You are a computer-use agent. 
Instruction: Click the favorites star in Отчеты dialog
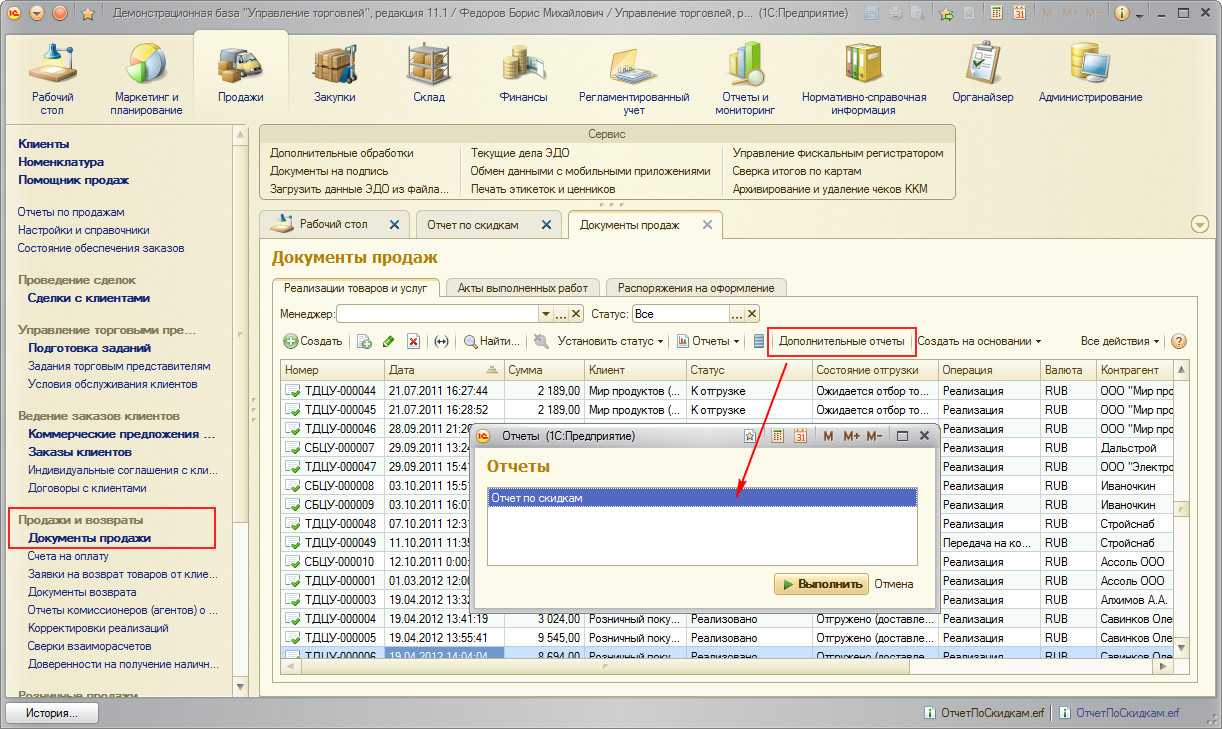point(749,436)
